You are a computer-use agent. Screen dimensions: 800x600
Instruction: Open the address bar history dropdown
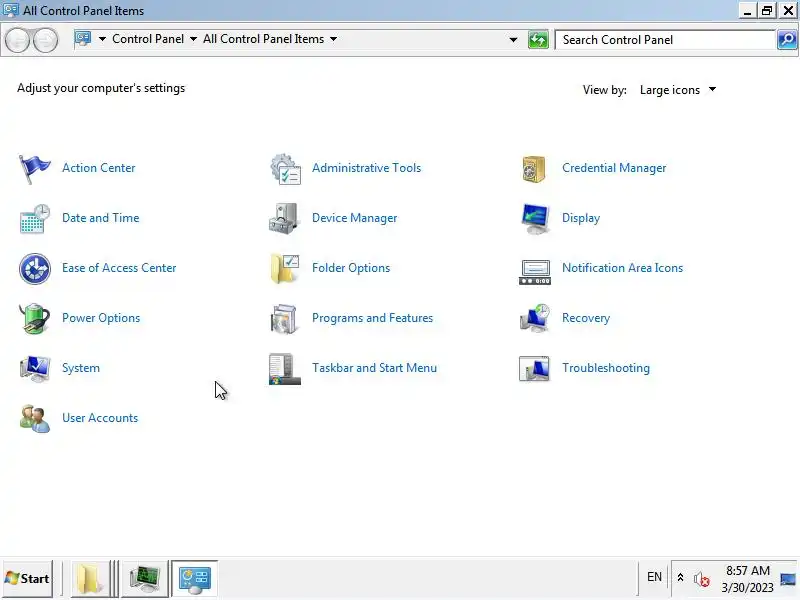coord(513,40)
